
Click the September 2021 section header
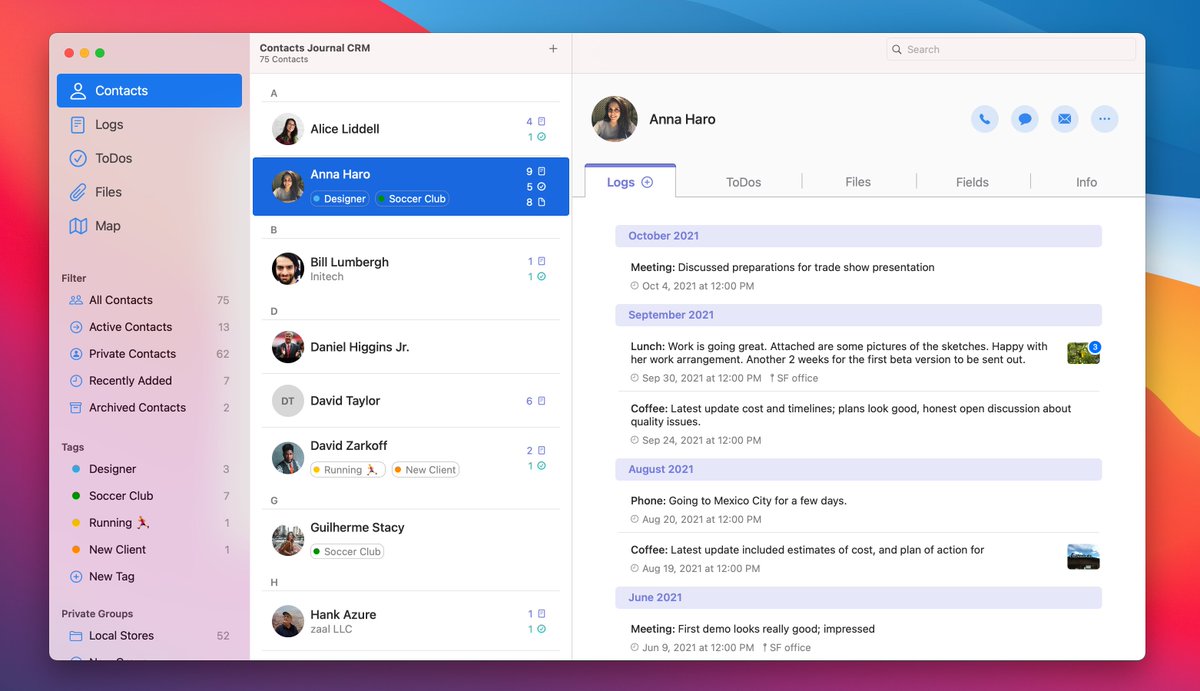point(858,315)
